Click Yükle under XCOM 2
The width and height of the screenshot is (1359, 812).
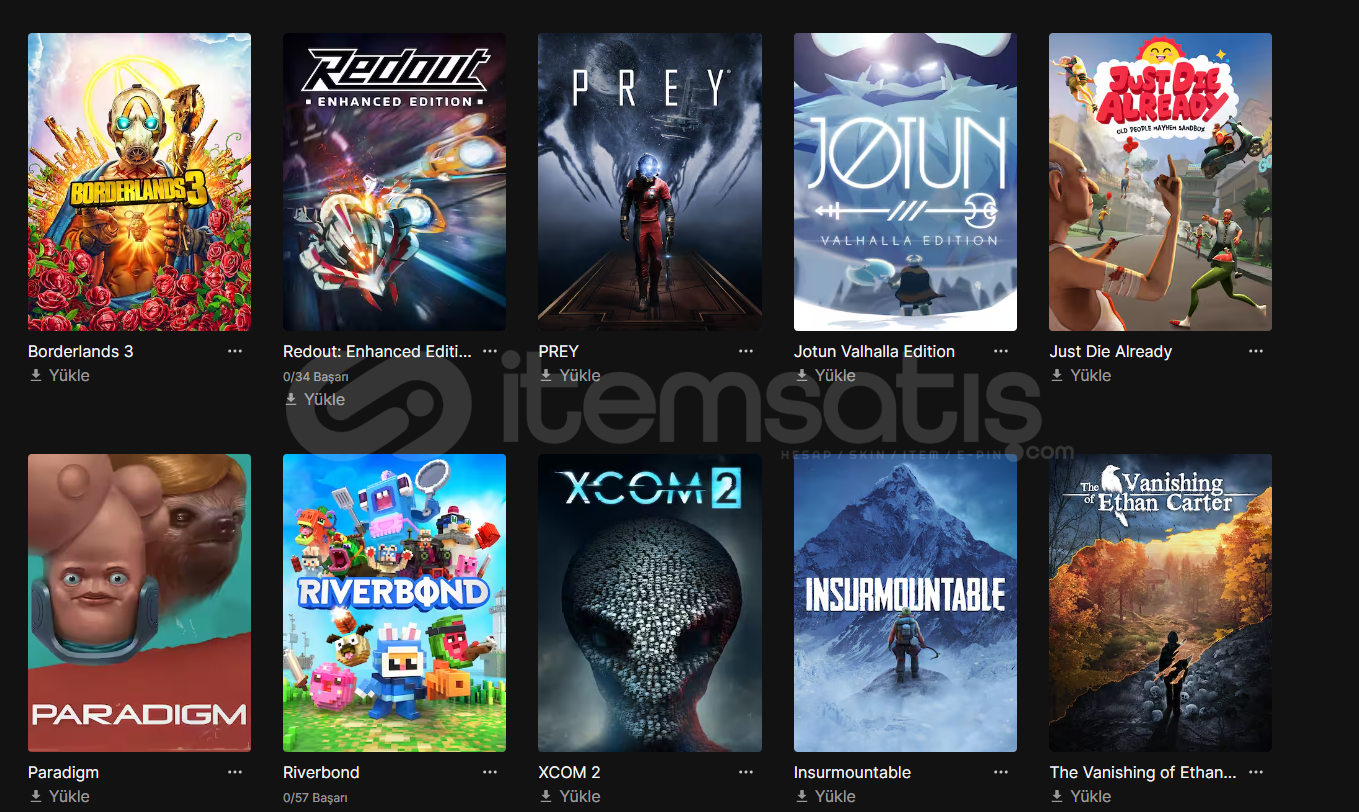(570, 796)
